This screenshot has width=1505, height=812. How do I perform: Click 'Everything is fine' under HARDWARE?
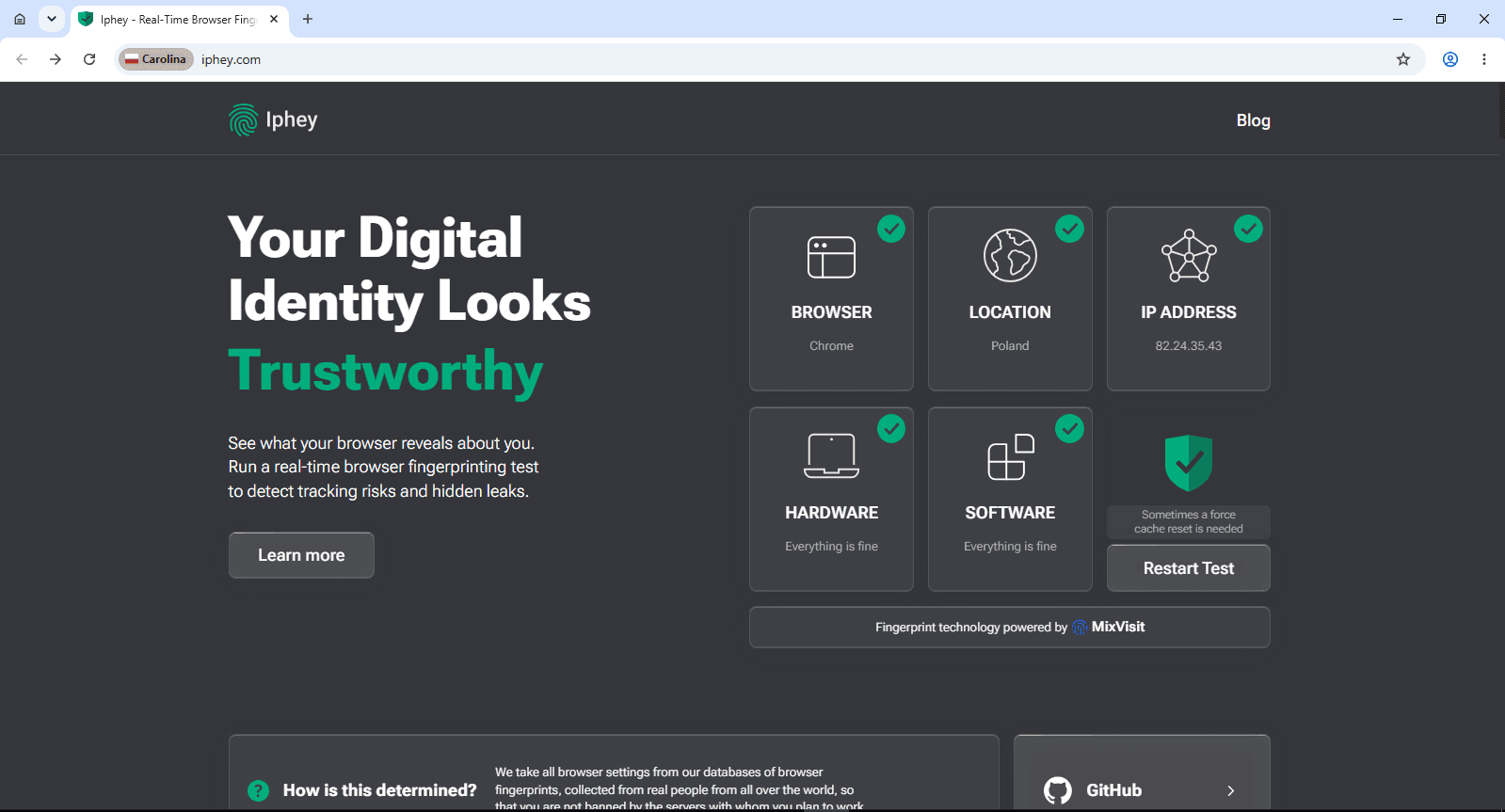pos(831,547)
